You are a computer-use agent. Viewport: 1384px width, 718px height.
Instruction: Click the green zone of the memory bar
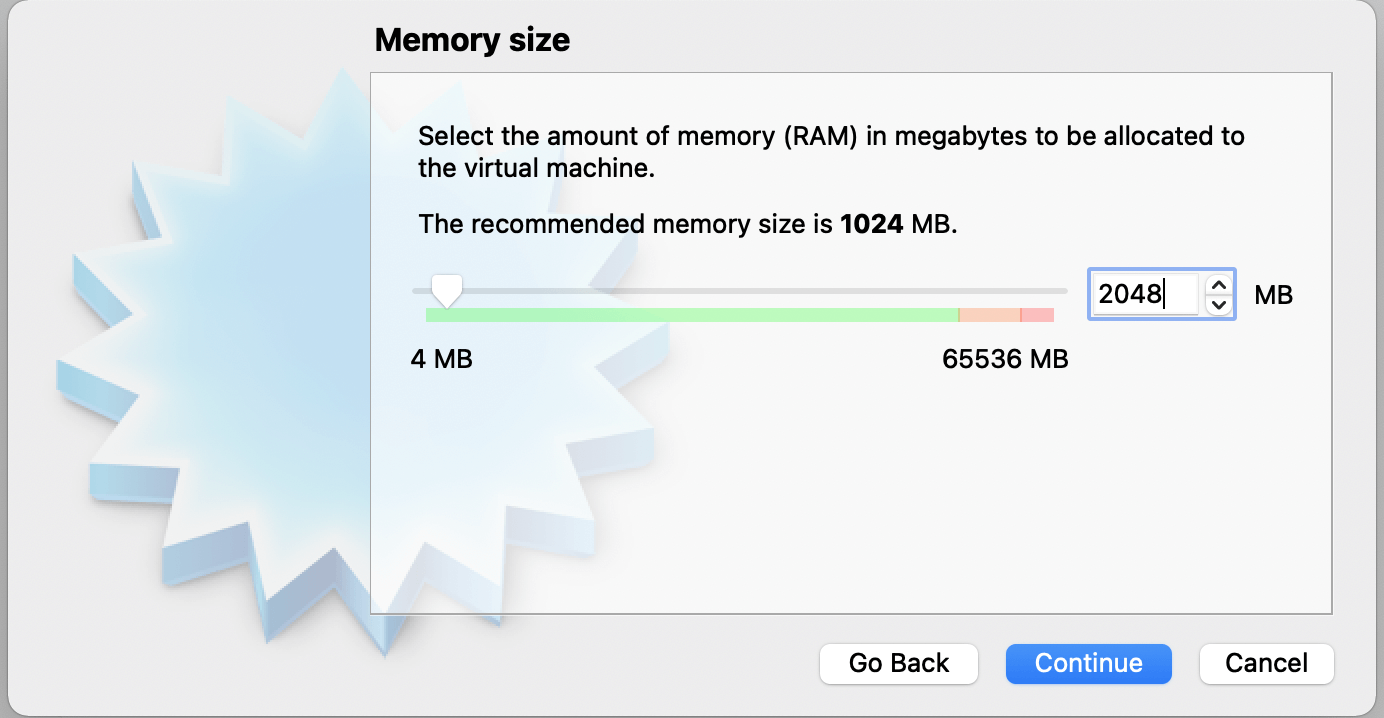coord(690,315)
